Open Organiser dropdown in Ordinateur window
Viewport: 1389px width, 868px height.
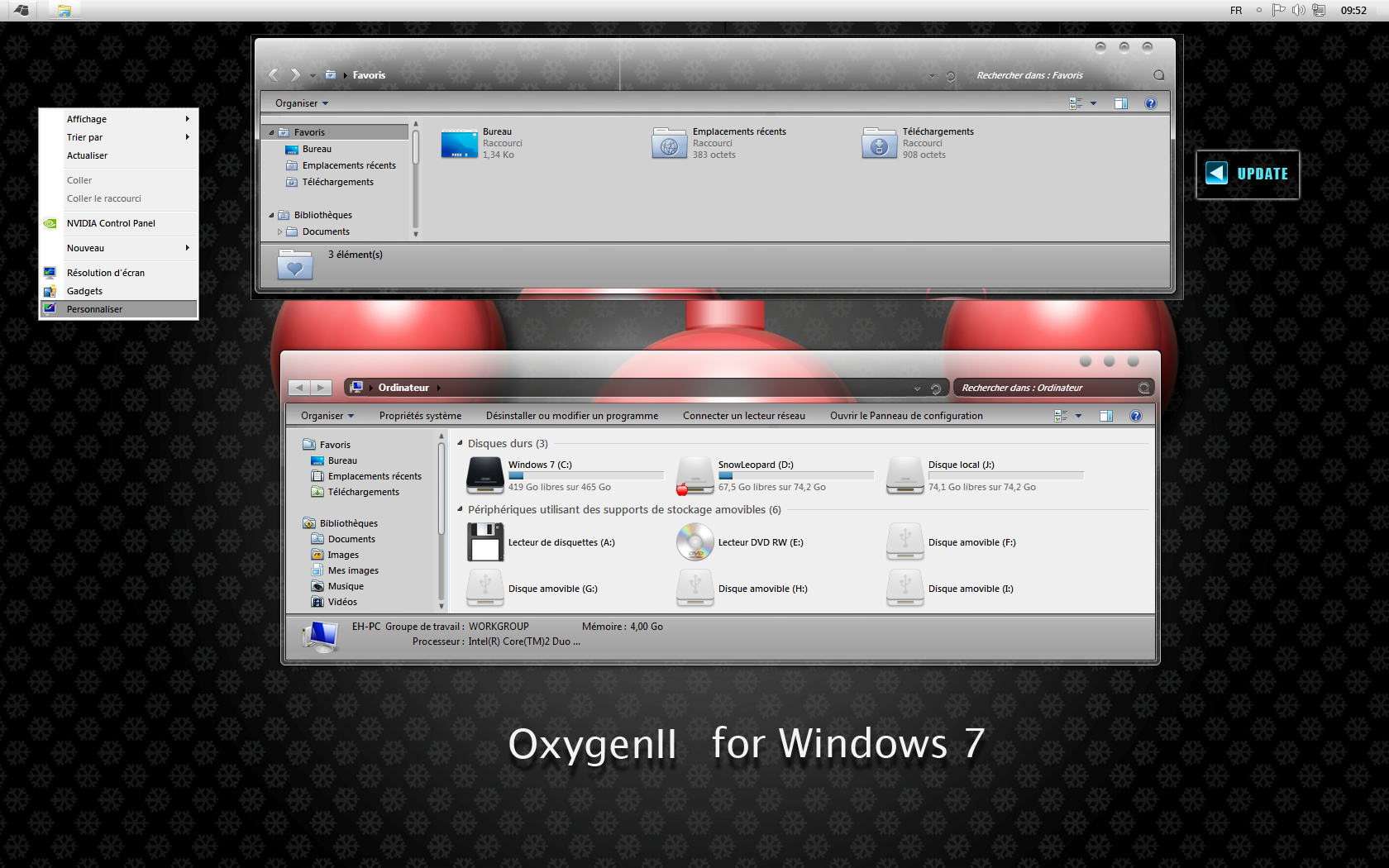tap(327, 416)
